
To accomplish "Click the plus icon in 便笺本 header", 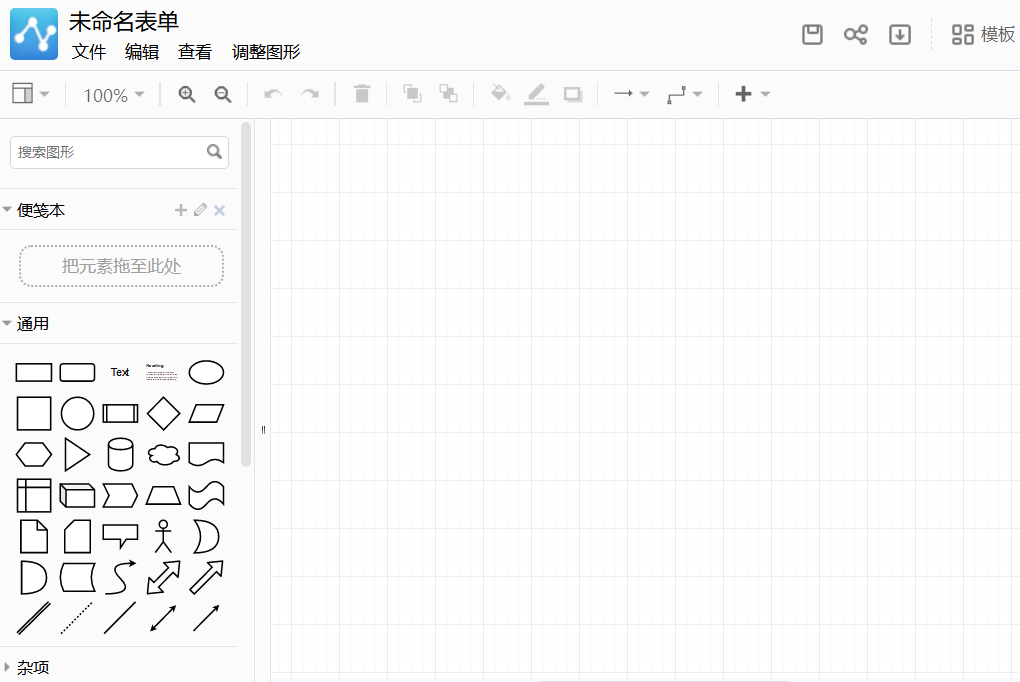I will pos(181,210).
